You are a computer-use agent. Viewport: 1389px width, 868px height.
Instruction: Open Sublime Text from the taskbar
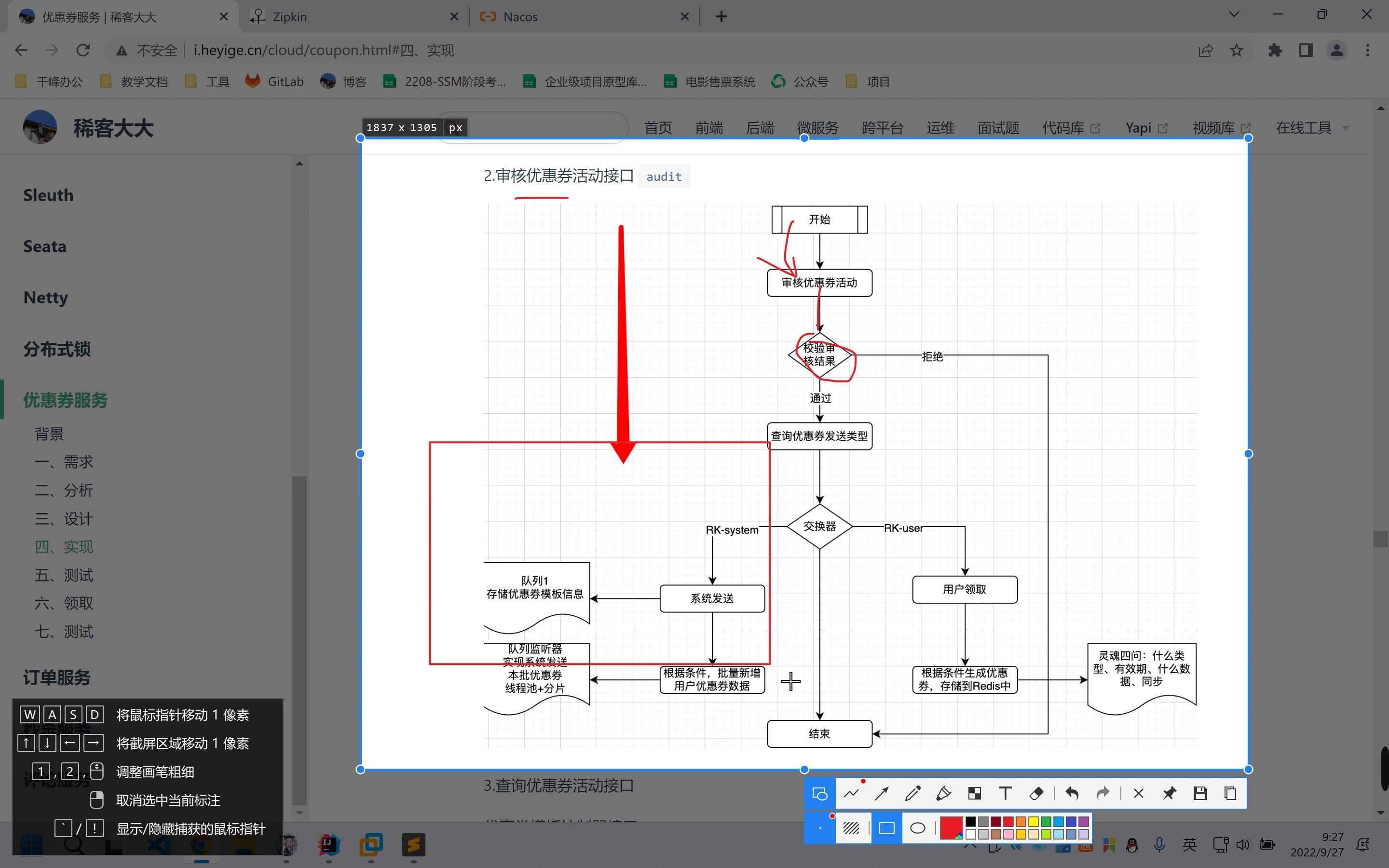click(x=413, y=844)
